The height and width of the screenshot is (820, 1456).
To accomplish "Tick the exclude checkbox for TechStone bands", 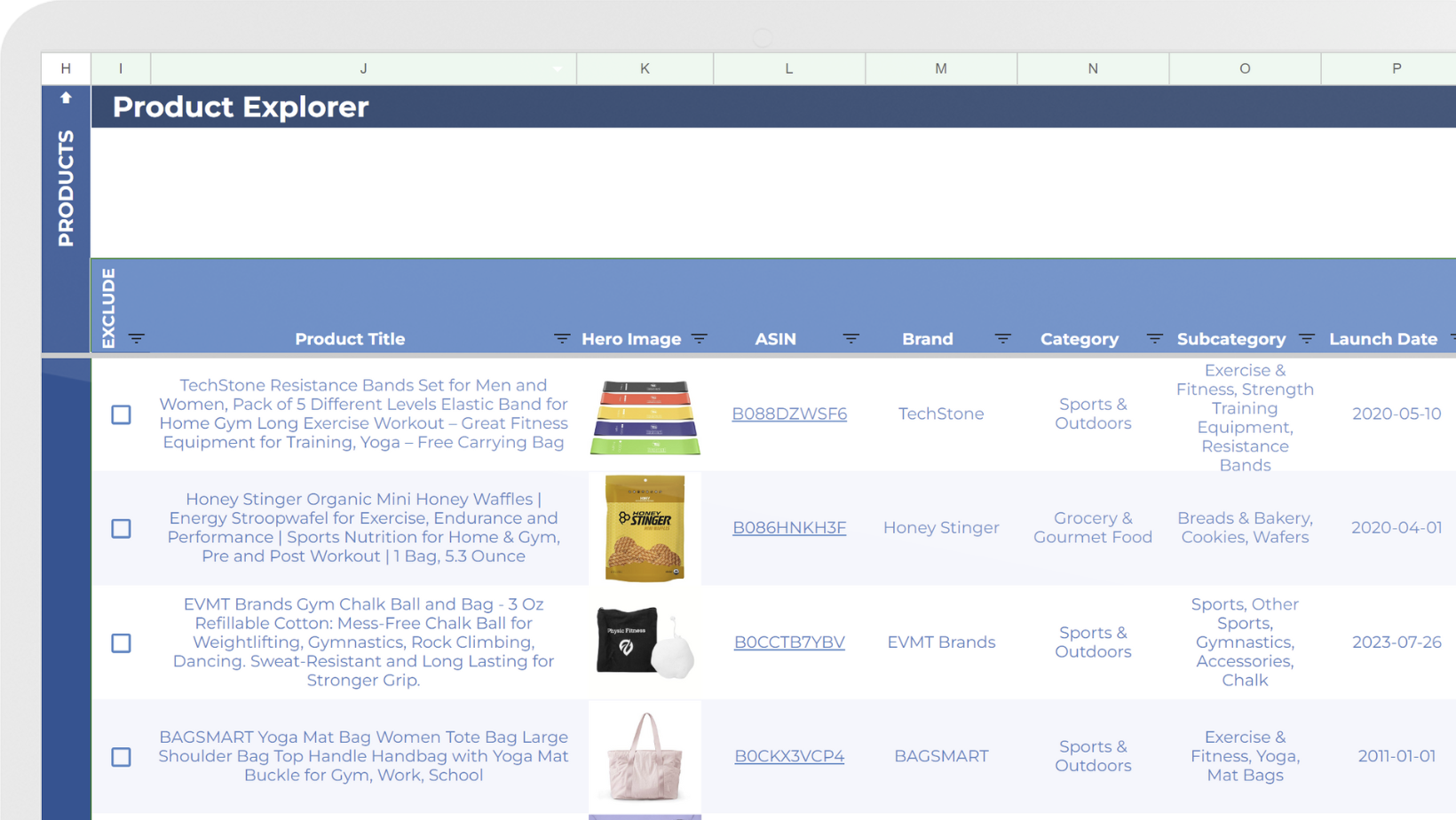I will pos(121,414).
